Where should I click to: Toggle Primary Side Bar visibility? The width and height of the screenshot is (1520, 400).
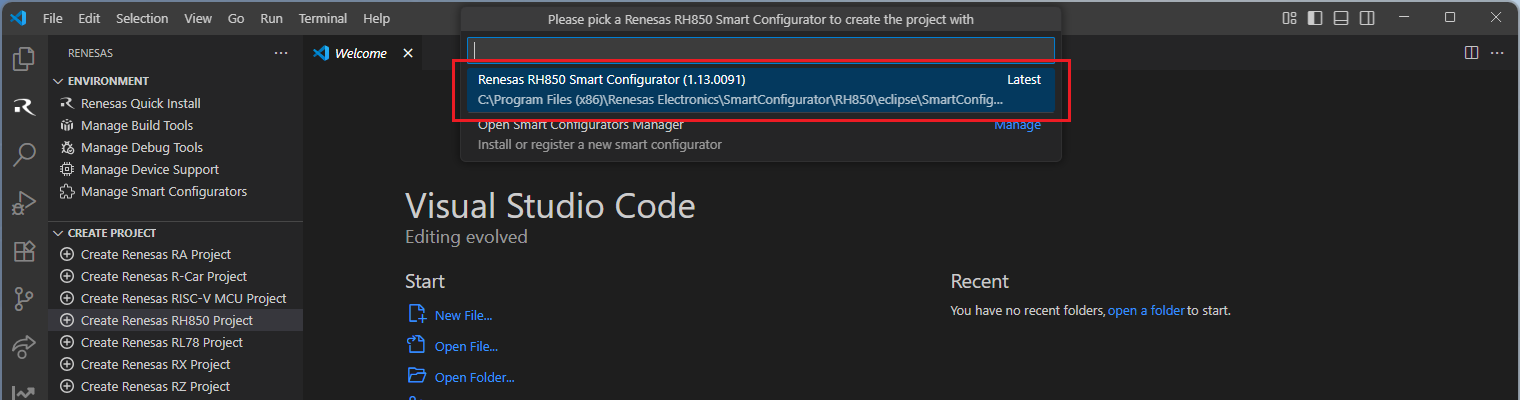point(1316,18)
